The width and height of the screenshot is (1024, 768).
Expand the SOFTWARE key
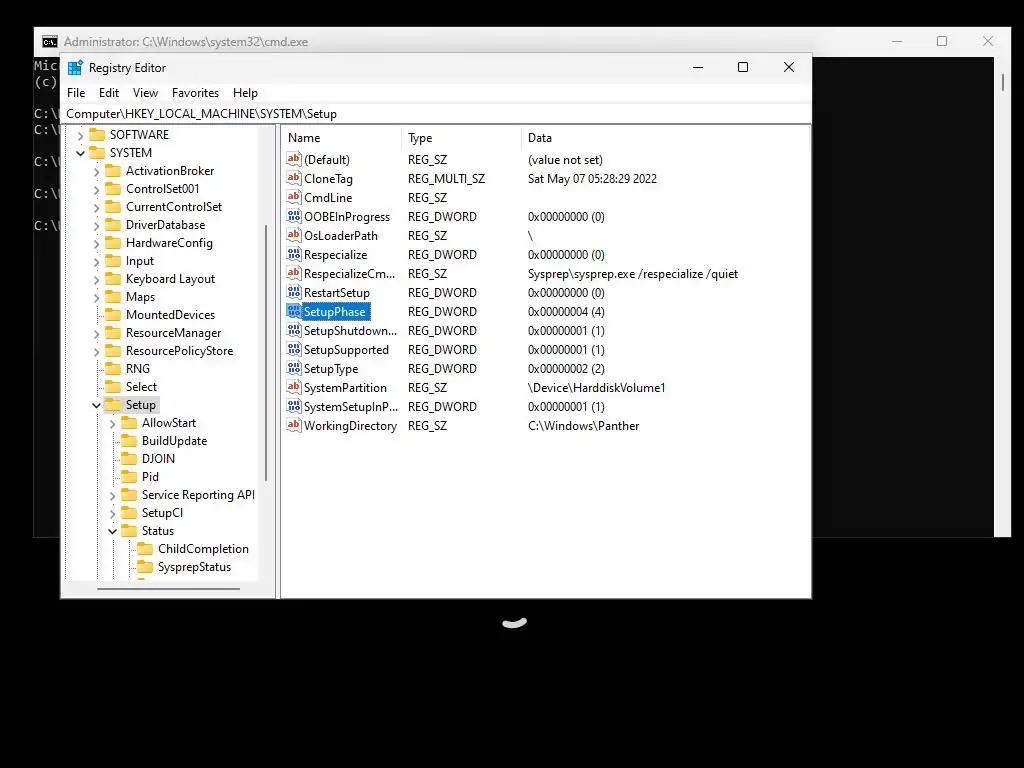(80, 135)
